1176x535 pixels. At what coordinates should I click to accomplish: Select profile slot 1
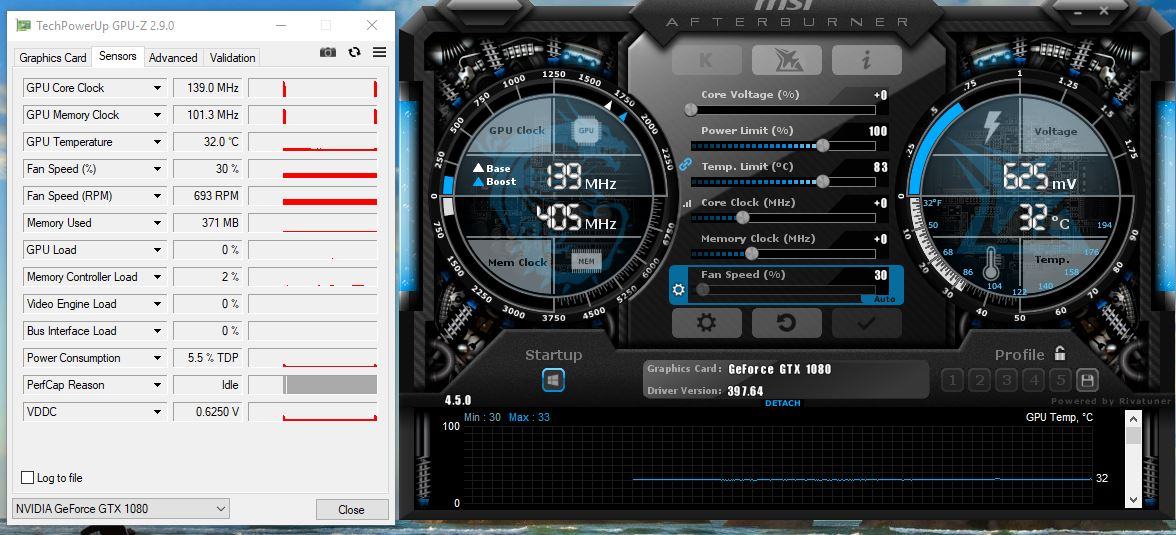pos(952,380)
